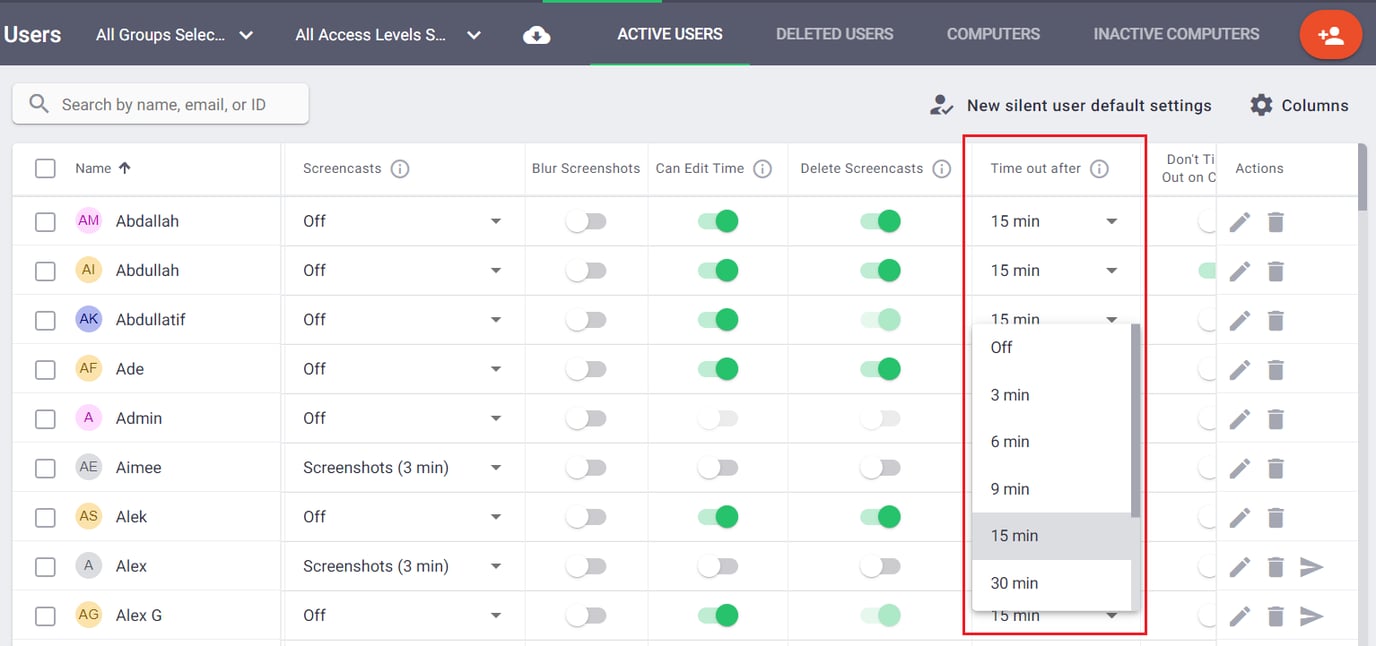Delete user Abdullah with trash icon
Image resolution: width=1376 pixels, height=646 pixels.
(1275, 271)
